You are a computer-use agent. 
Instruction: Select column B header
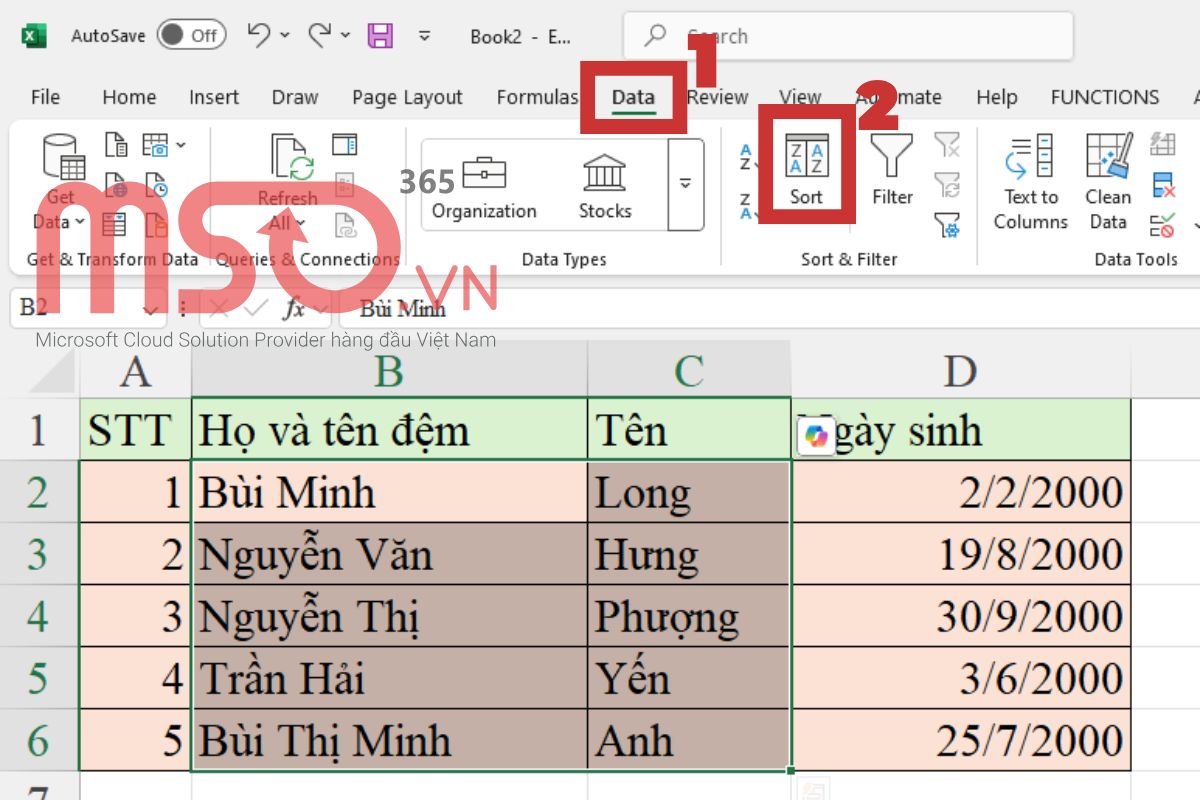pyautogui.click(x=389, y=371)
